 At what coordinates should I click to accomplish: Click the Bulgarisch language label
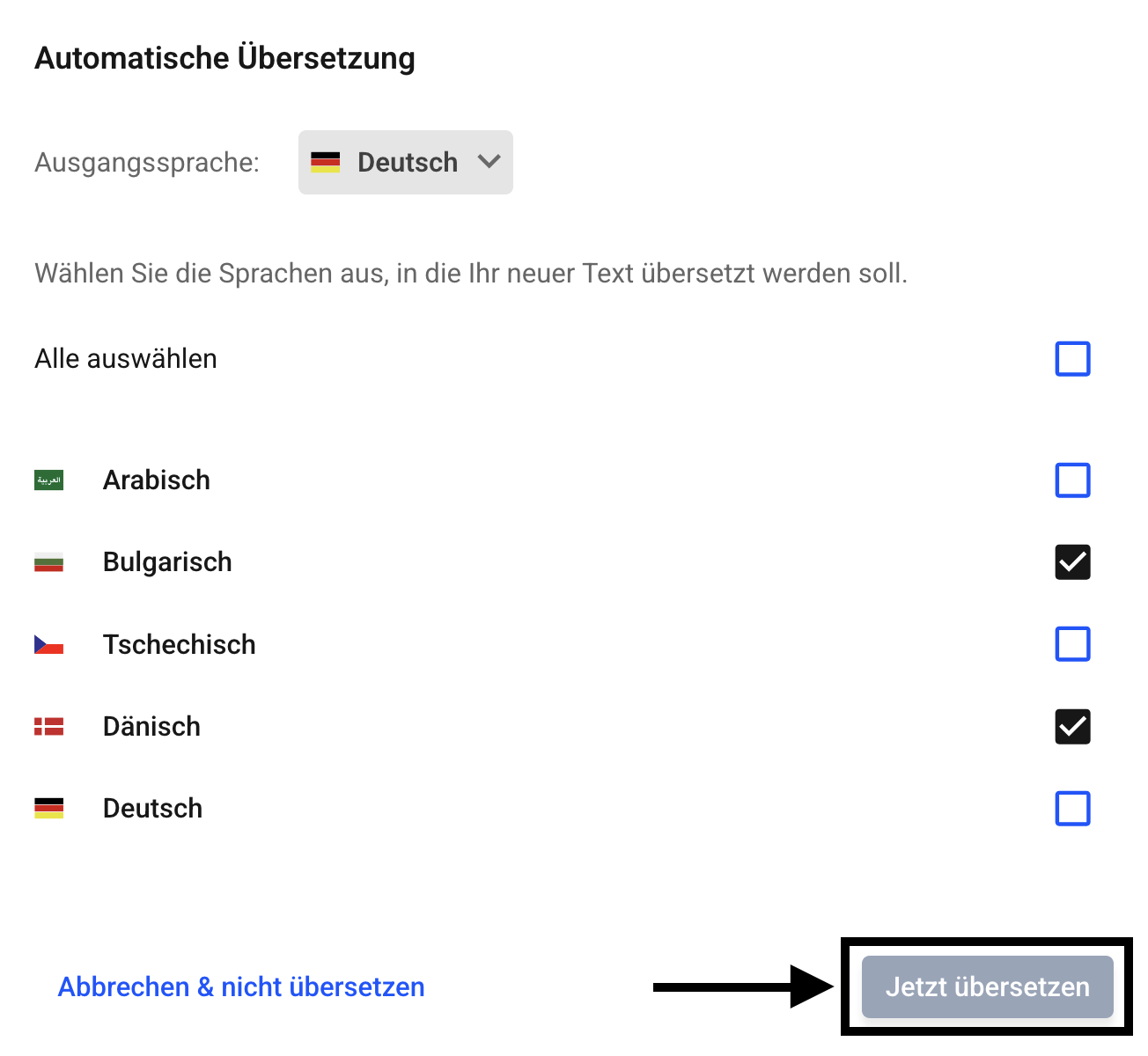[x=167, y=562]
